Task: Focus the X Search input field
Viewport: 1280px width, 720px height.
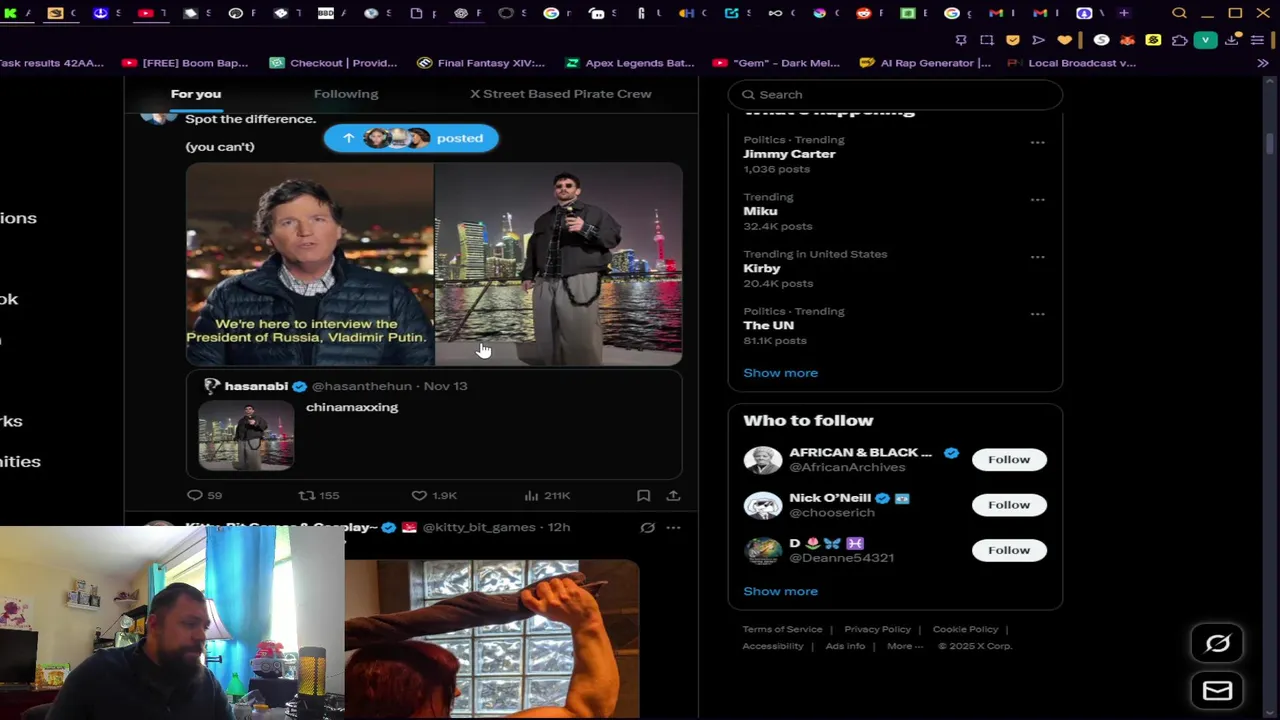Action: tap(895, 95)
